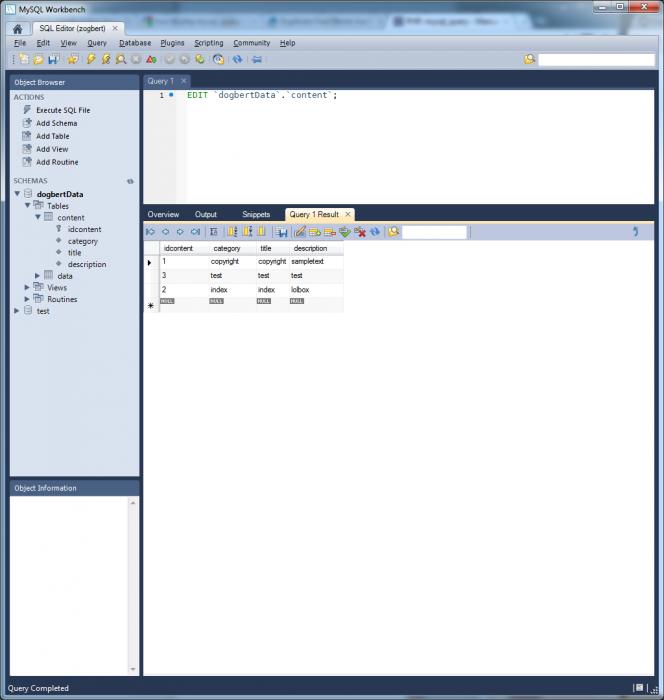Select the idcontent column in tree
664x700 pixels.
84,229
